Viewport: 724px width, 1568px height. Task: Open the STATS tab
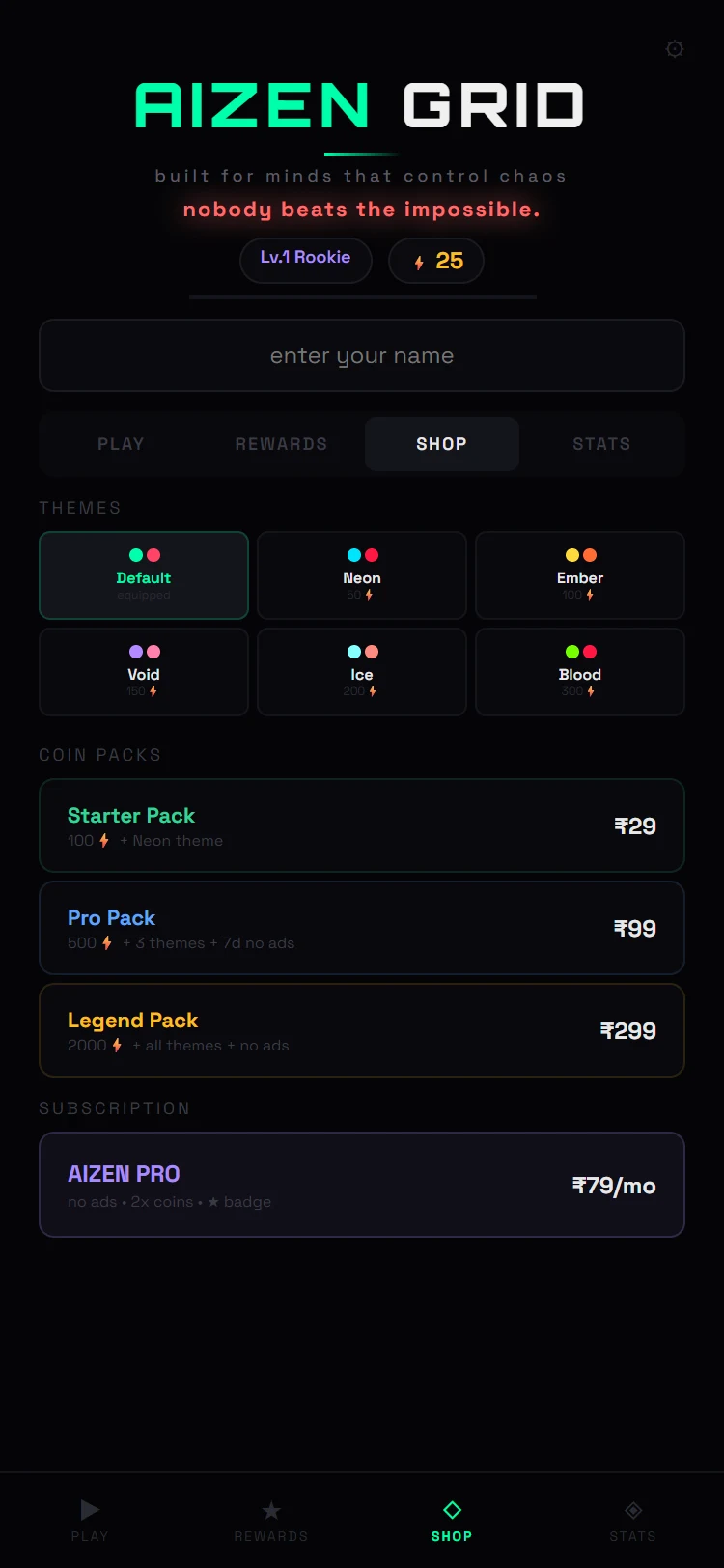(601, 444)
